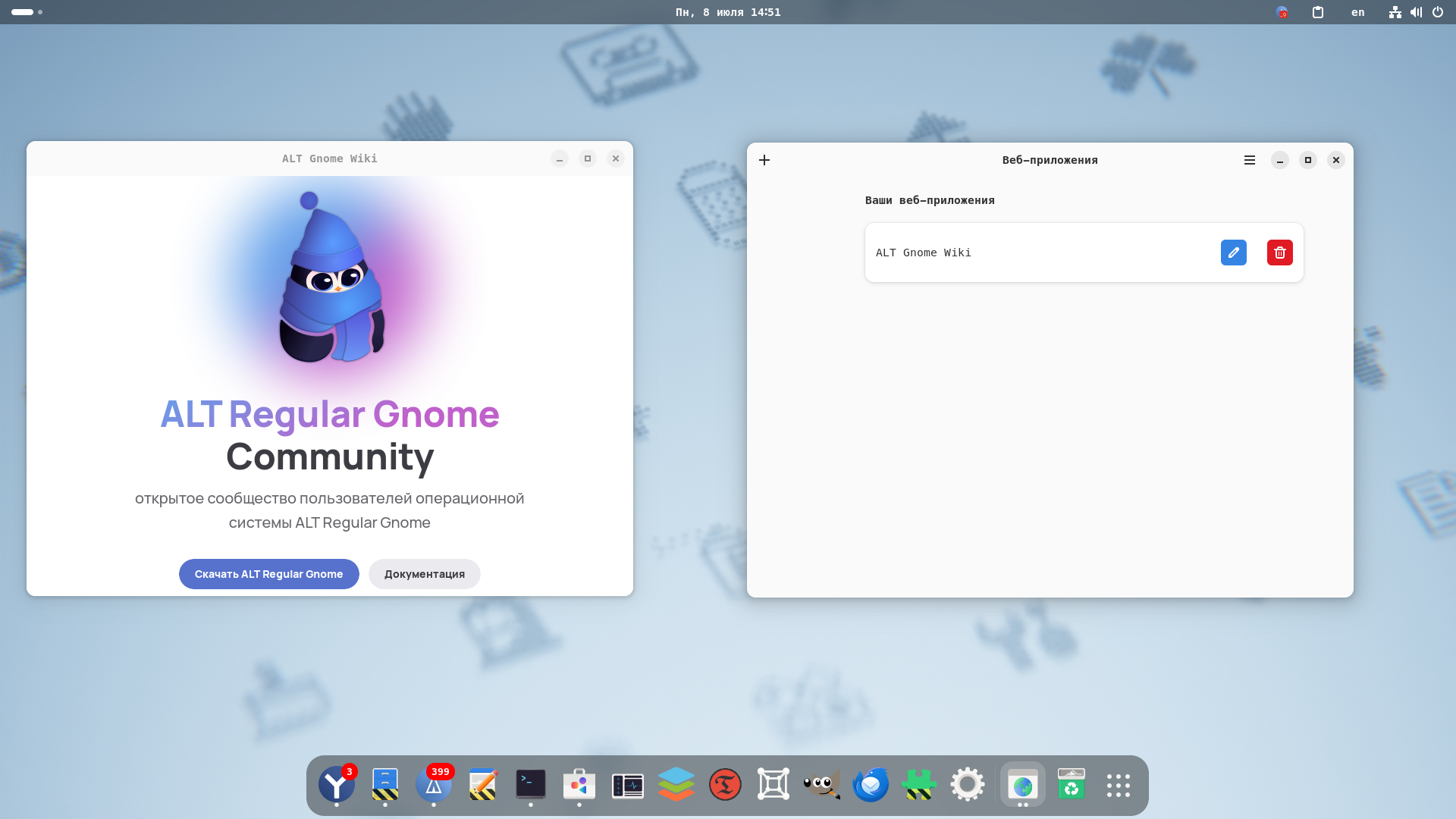
Task: Maximize the ALT Gnome Wiki window
Action: pyautogui.click(x=588, y=158)
